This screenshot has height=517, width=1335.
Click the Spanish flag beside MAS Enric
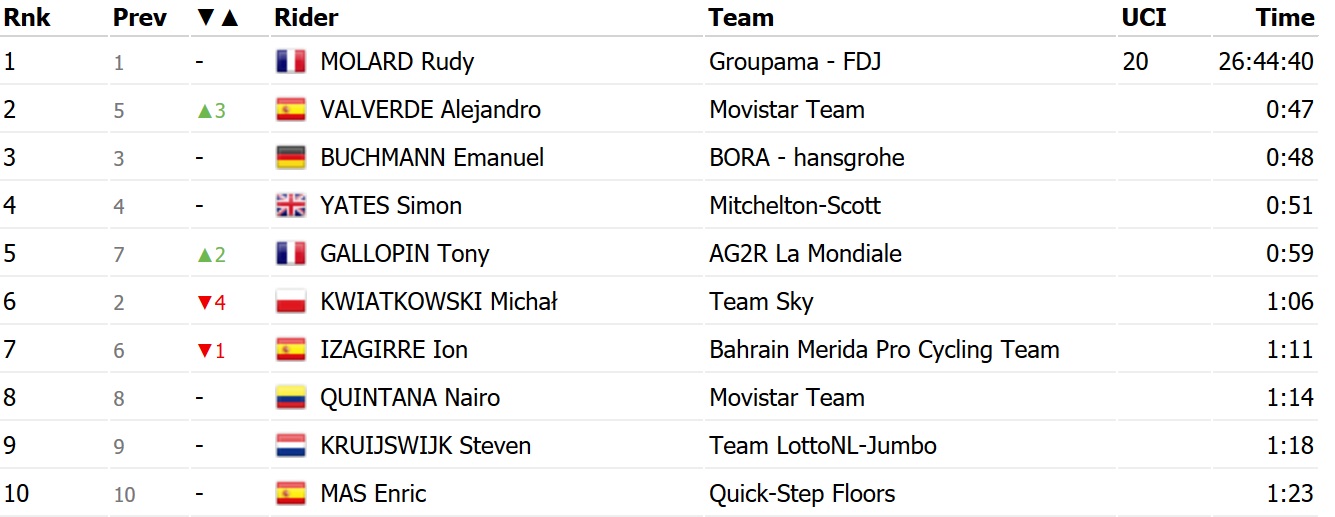[x=290, y=494]
